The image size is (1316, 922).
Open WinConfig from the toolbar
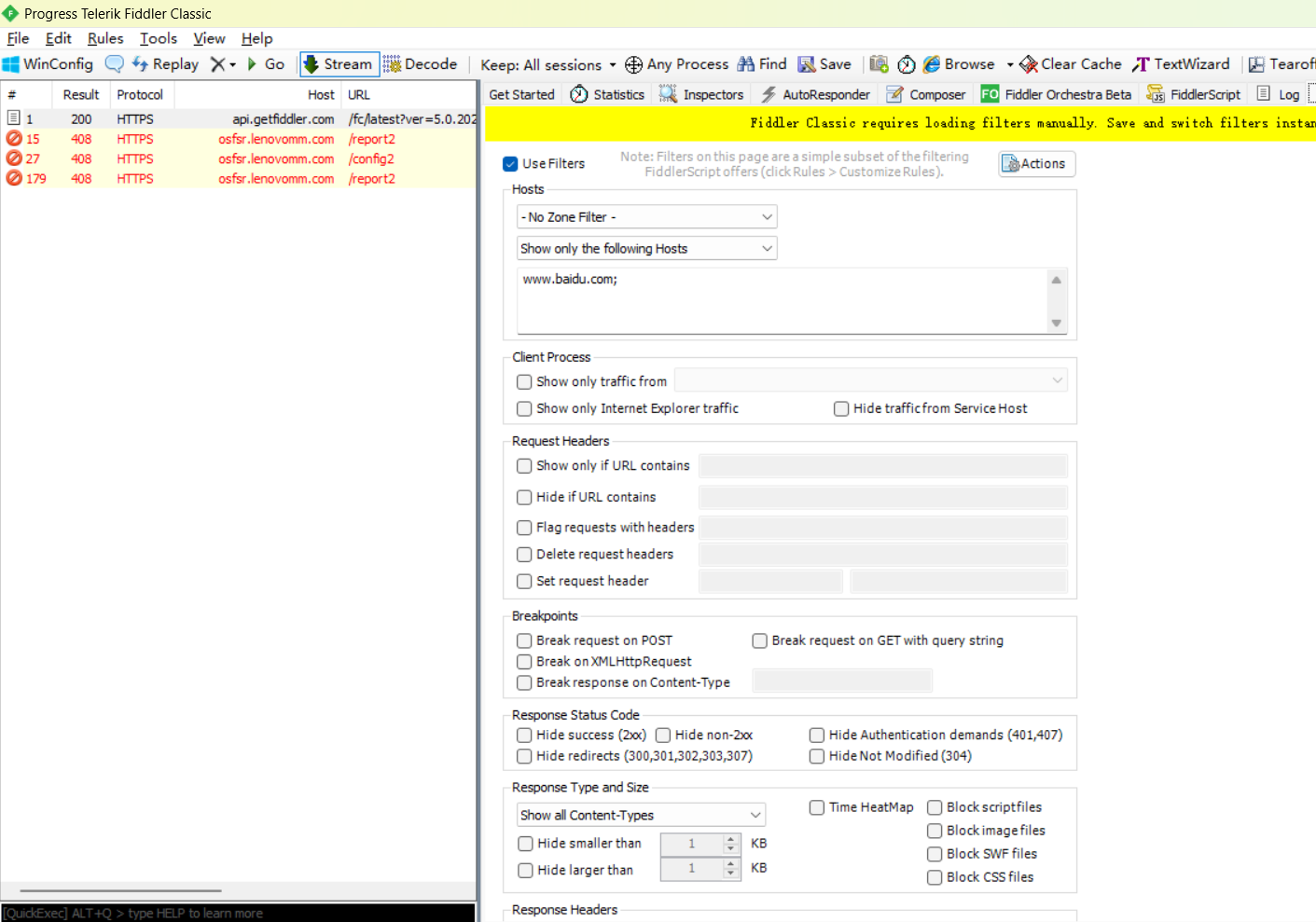(48, 64)
